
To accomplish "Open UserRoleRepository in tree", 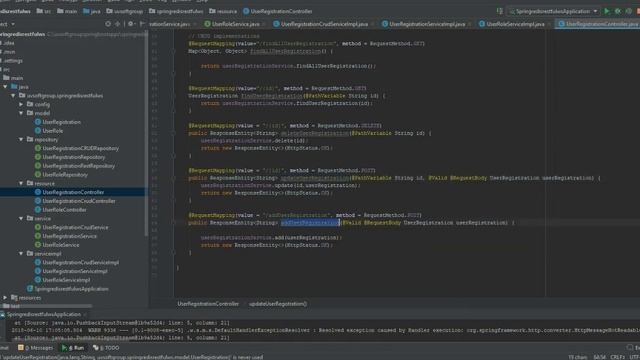I will click(x=65, y=175).
